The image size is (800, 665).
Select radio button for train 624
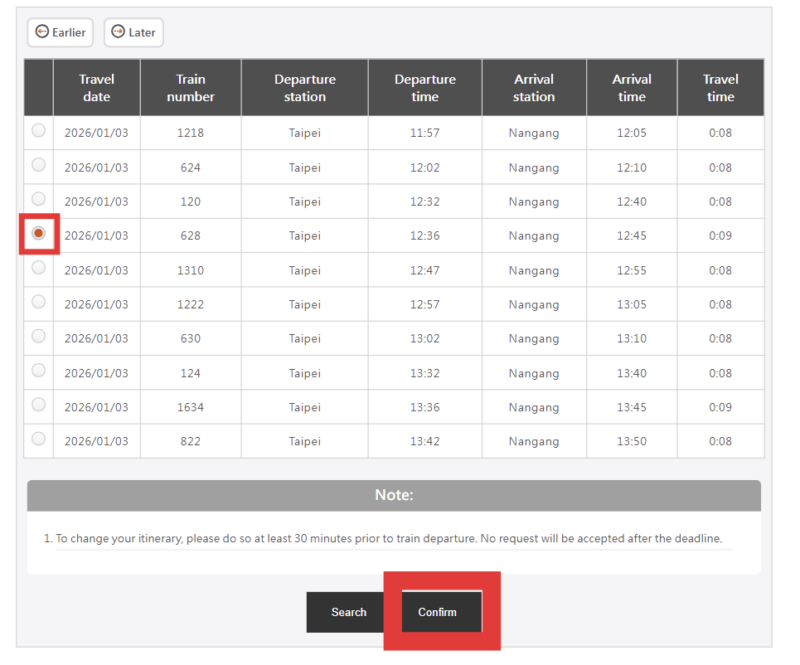click(x=38, y=165)
